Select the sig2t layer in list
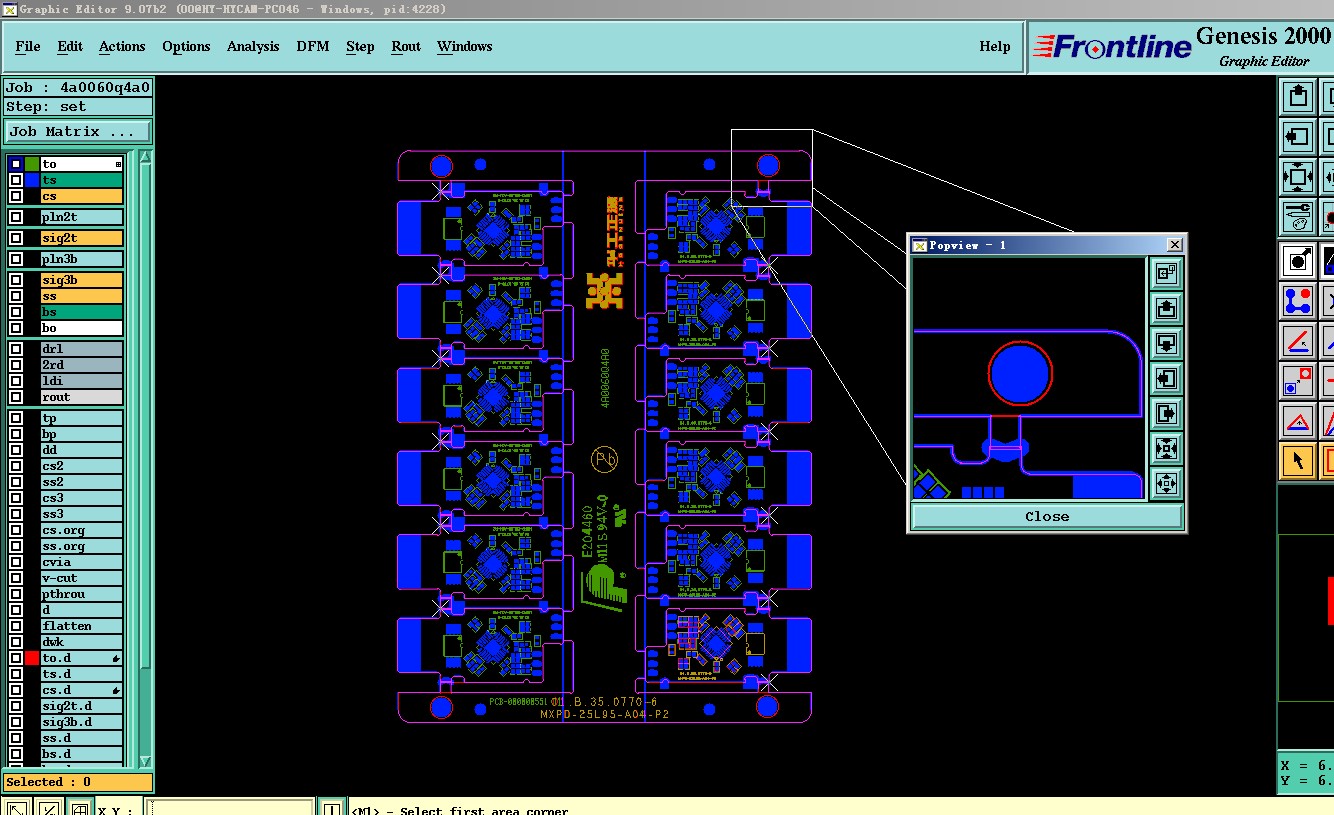The image size is (1334, 815). (x=81, y=238)
